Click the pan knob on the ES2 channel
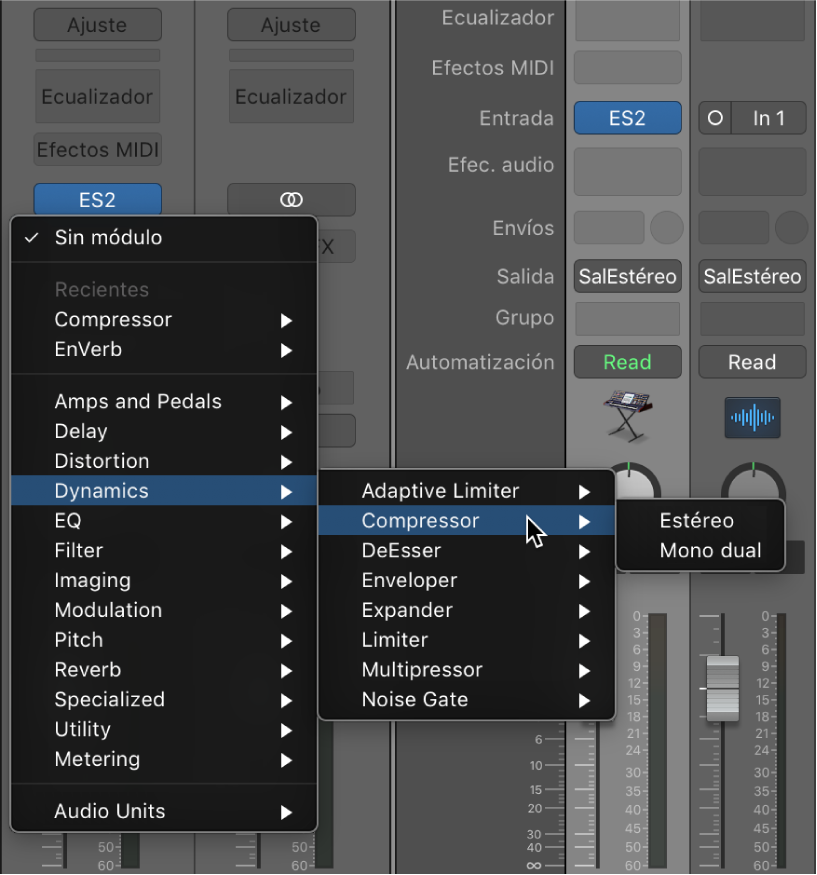 pos(634,483)
